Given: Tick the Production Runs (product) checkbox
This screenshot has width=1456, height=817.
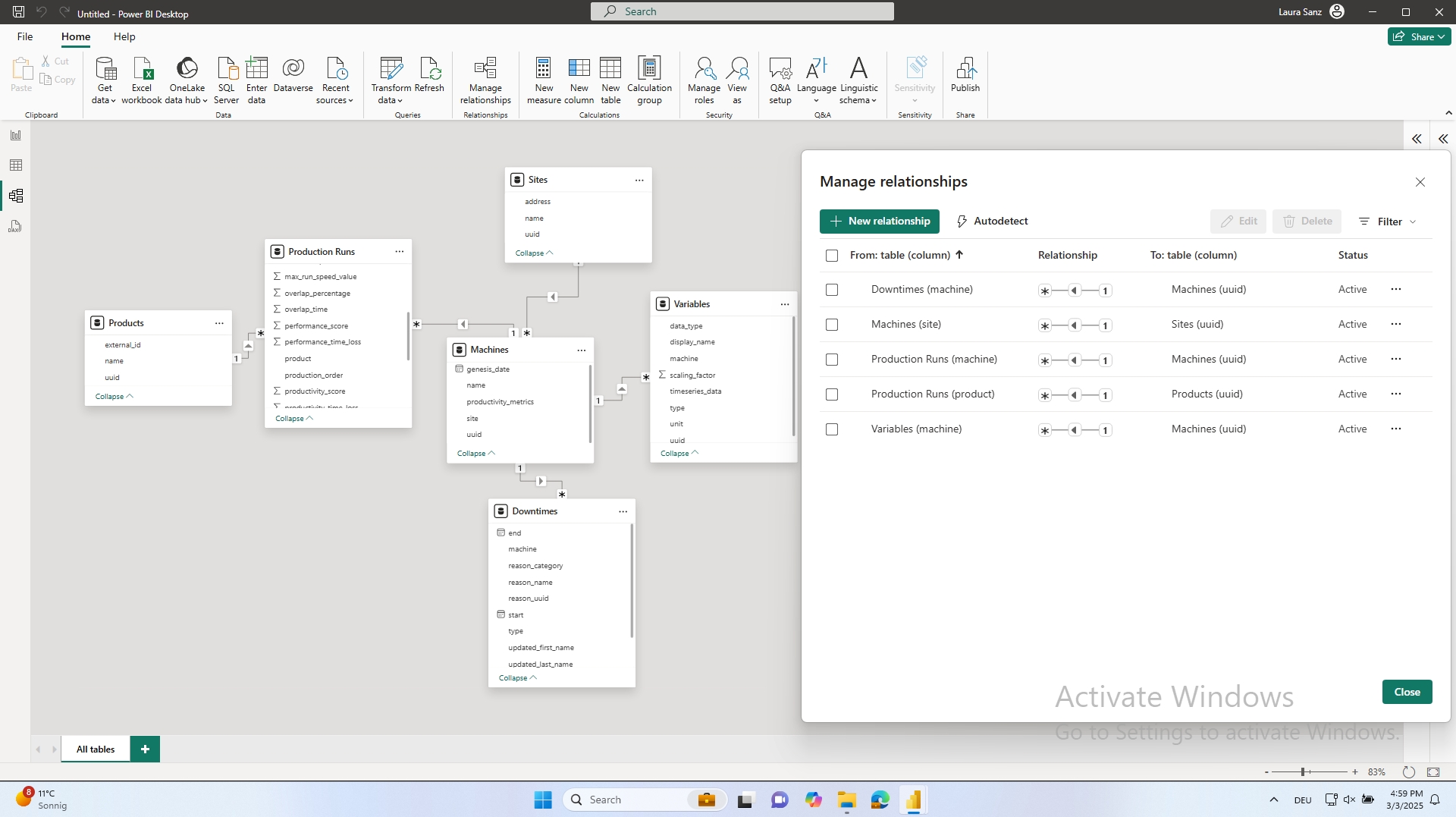Looking at the screenshot, I should pyautogui.click(x=832, y=394).
